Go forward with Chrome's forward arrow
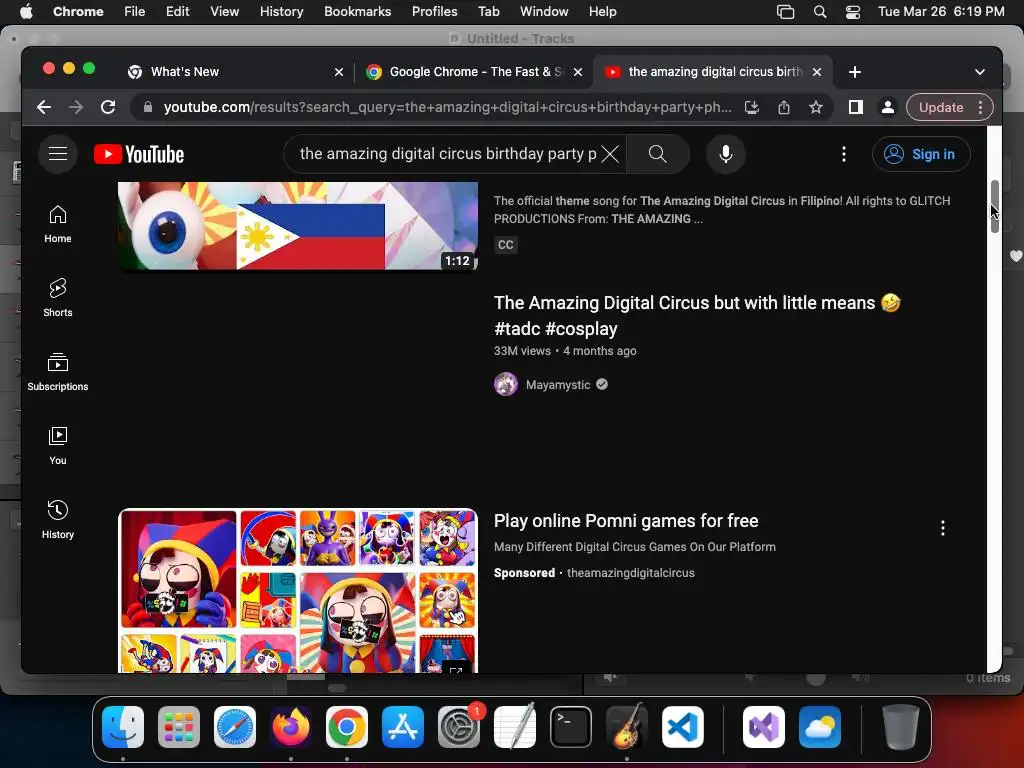 (76, 107)
